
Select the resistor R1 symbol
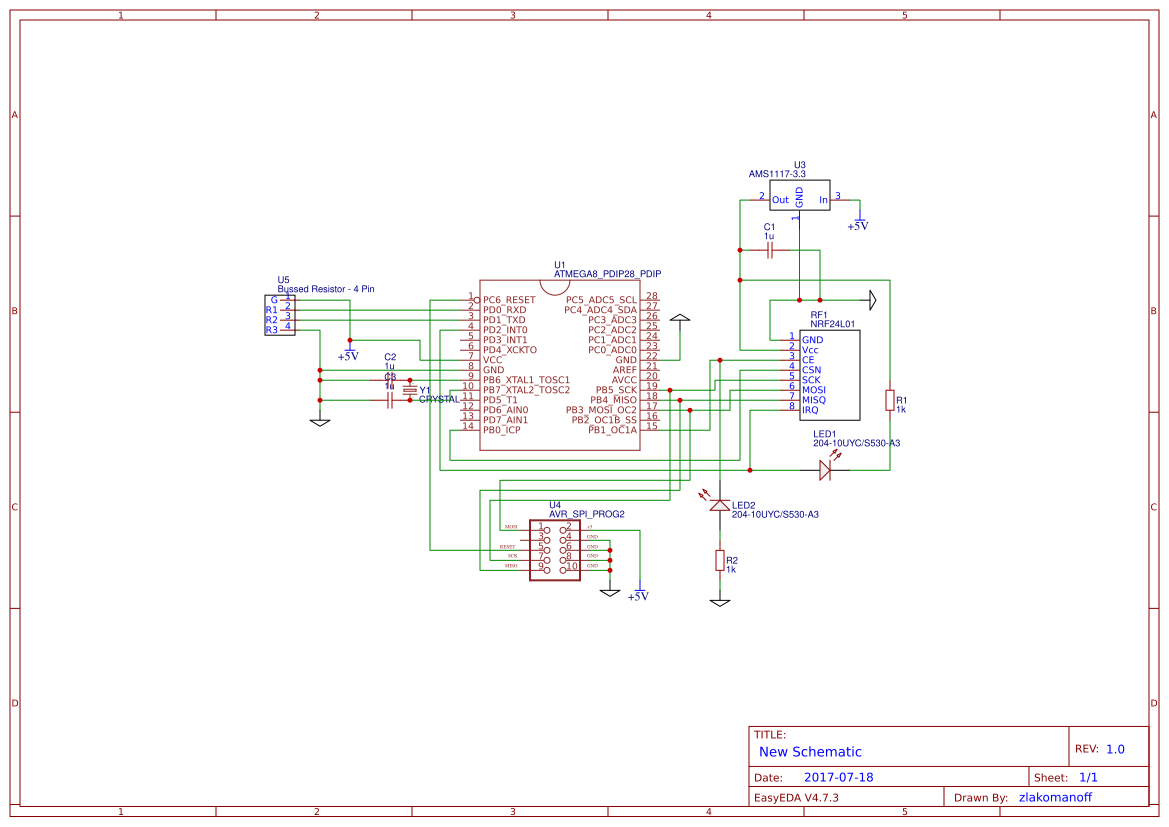(x=889, y=400)
